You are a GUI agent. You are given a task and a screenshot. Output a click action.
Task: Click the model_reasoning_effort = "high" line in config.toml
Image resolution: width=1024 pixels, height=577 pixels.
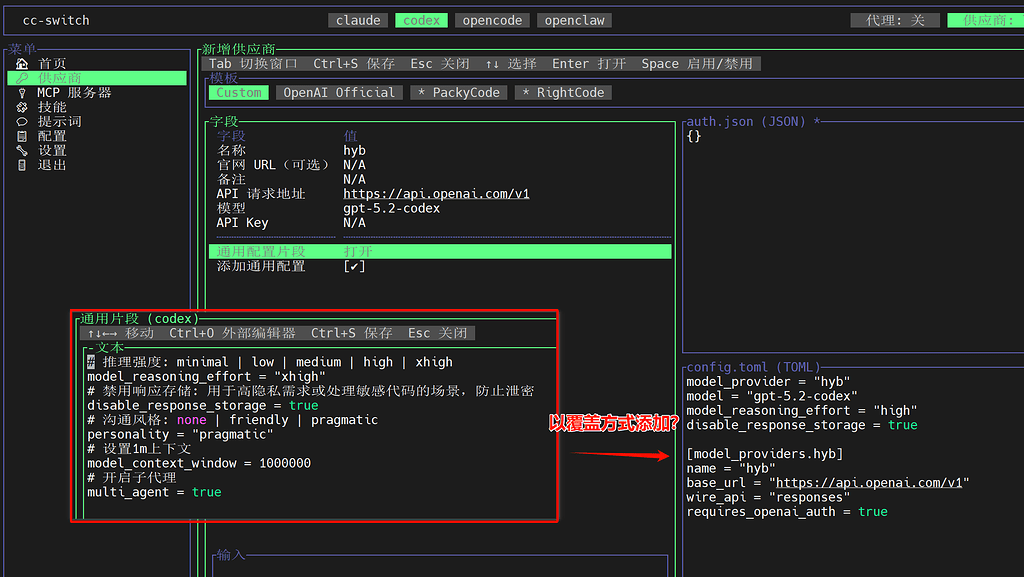pos(802,411)
